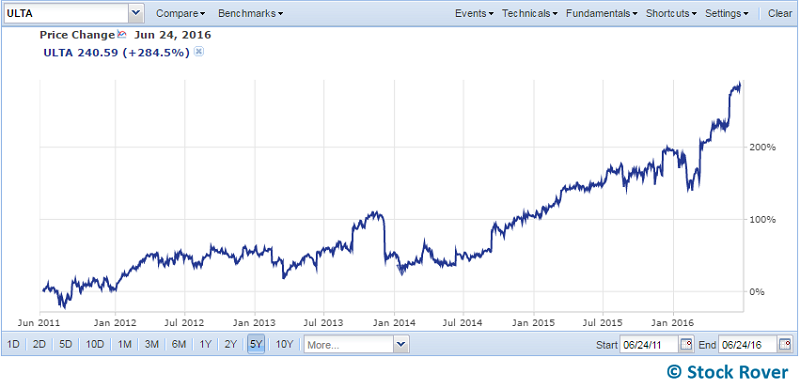Select the 5D time range
This screenshot has height=389, width=800.
coord(66,345)
